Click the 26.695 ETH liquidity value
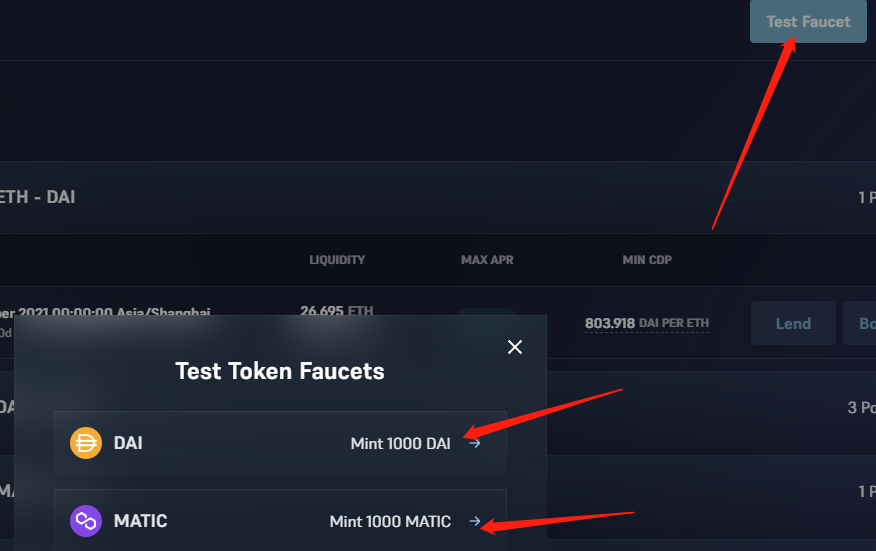This screenshot has height=551, width=876. tap(336, 311)
